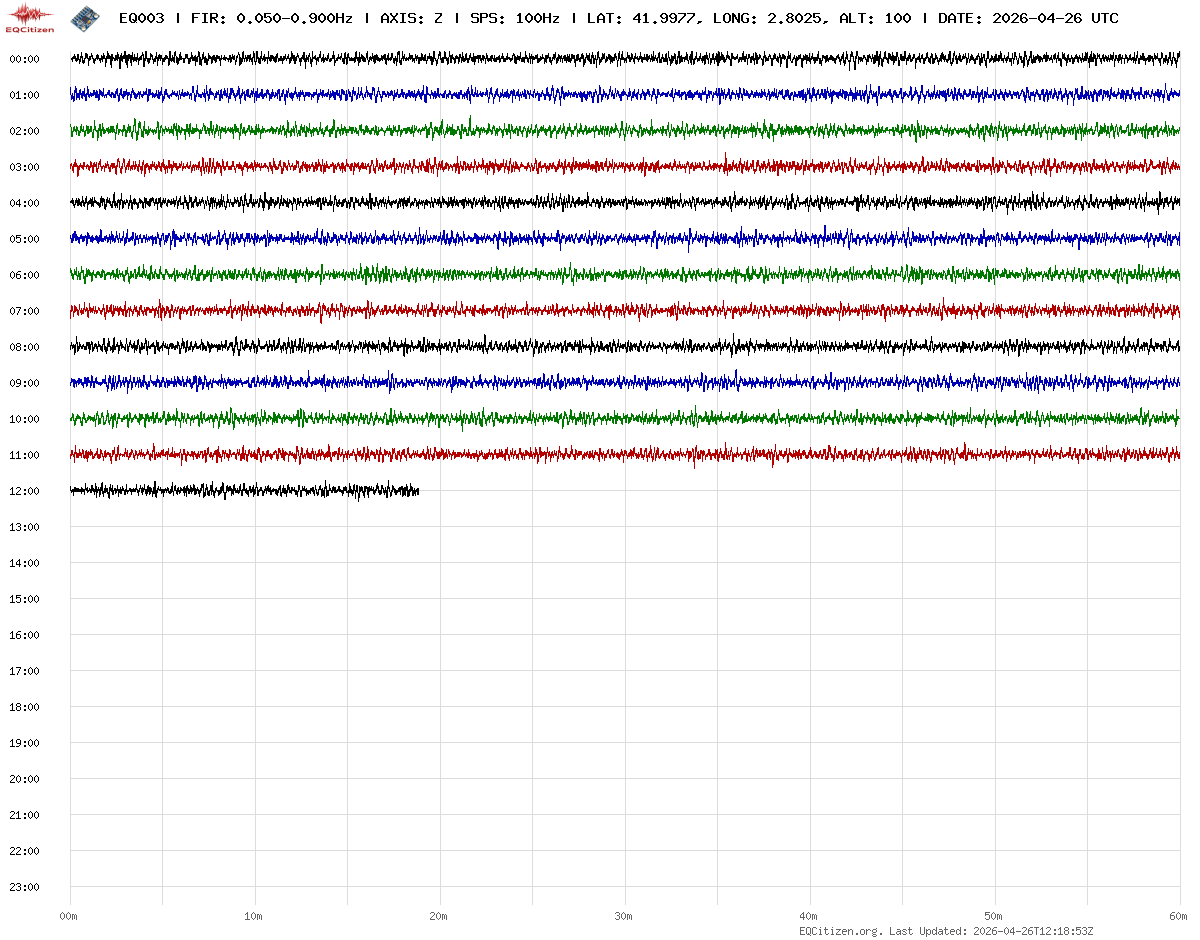Click the 30m marker on minute axis
1200x940 pixels.
[x=624, y=916]
